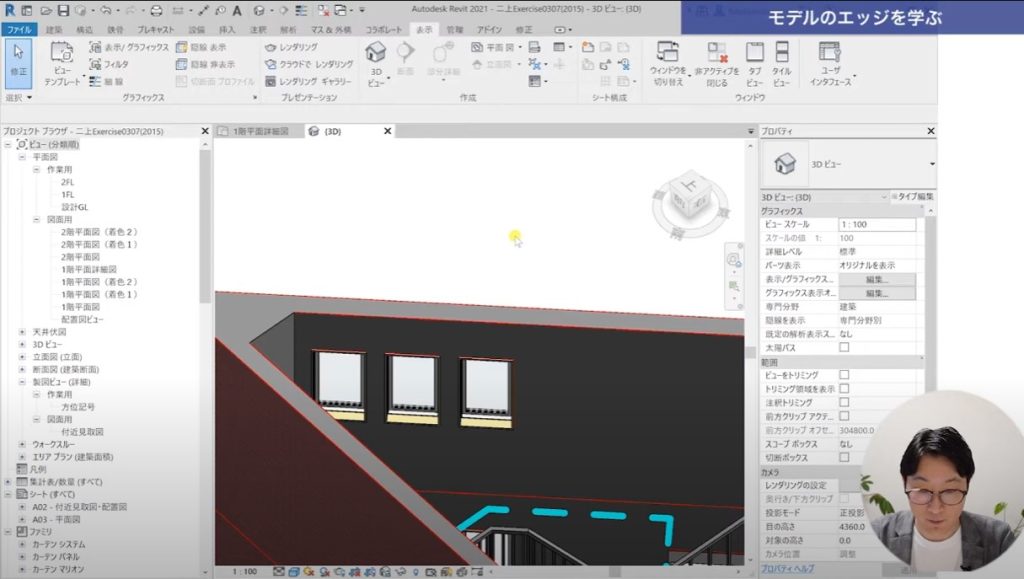Switch to the 1階平面詳細図 view tab
Viewport: 1024px width, 579px height.
(x=260, y=131)
